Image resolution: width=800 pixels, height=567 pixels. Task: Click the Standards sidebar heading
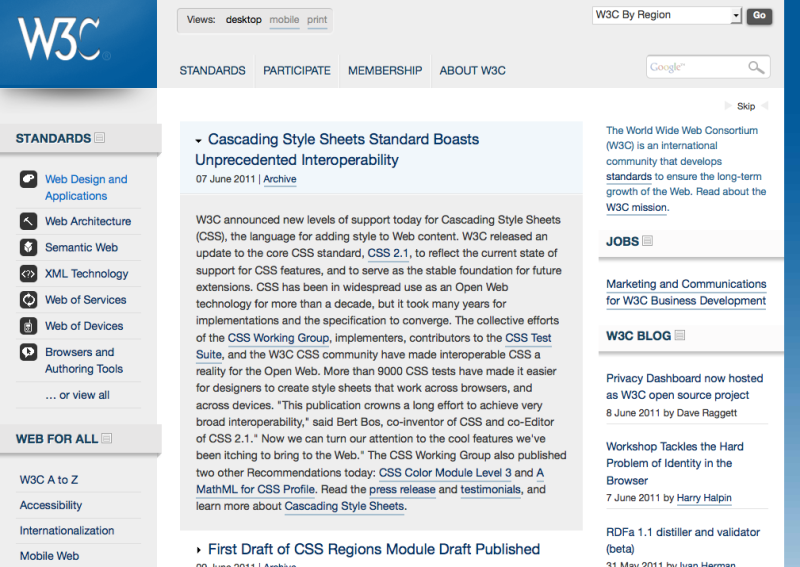(53, 138)
